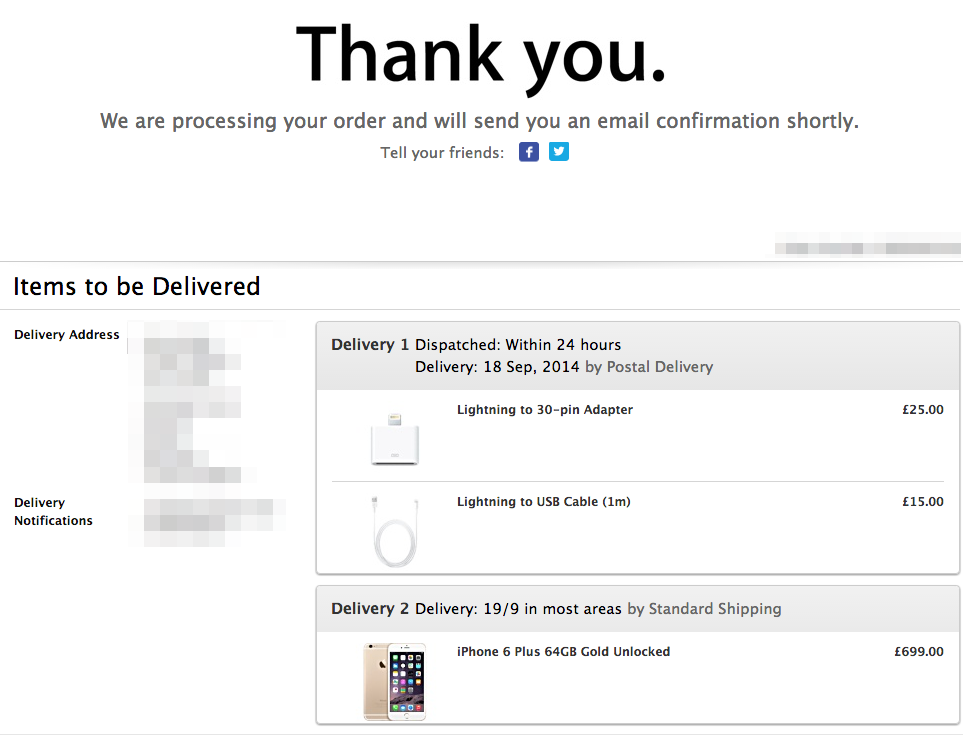
Task: Share the order on Twitter
Action: 558,152
